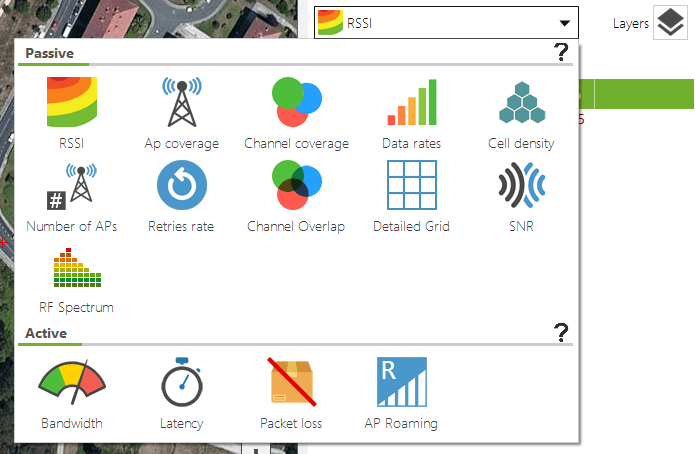Open Passive section help question mark

[561, 52]
